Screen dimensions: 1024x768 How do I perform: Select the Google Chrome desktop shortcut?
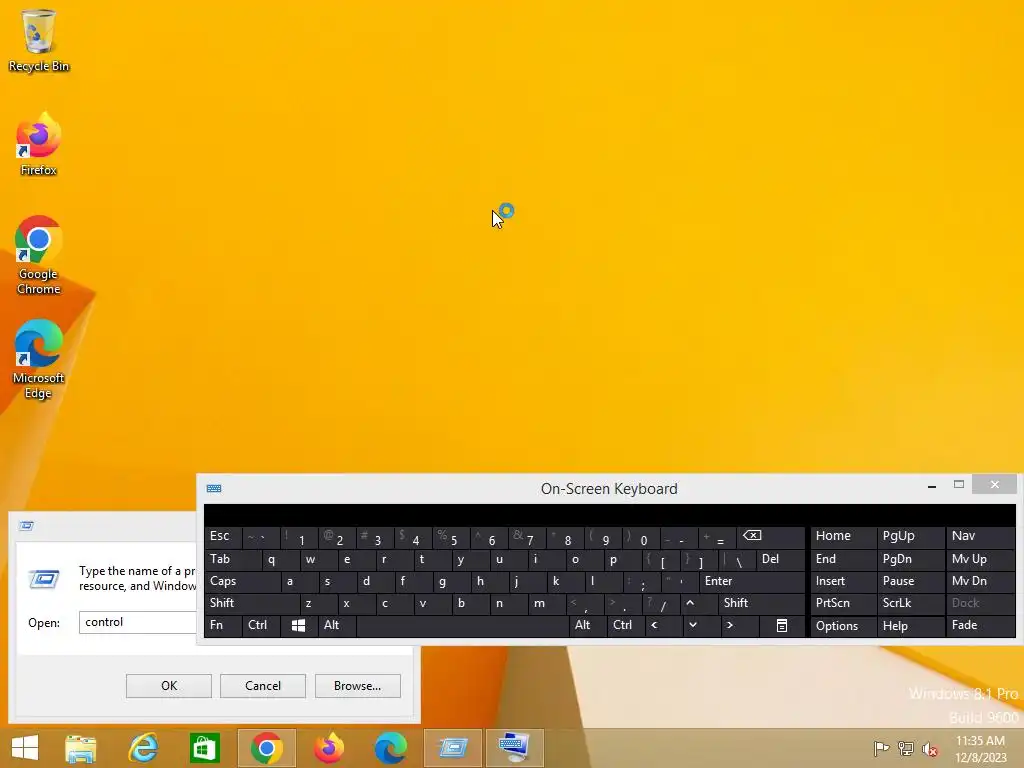point(39,255)
